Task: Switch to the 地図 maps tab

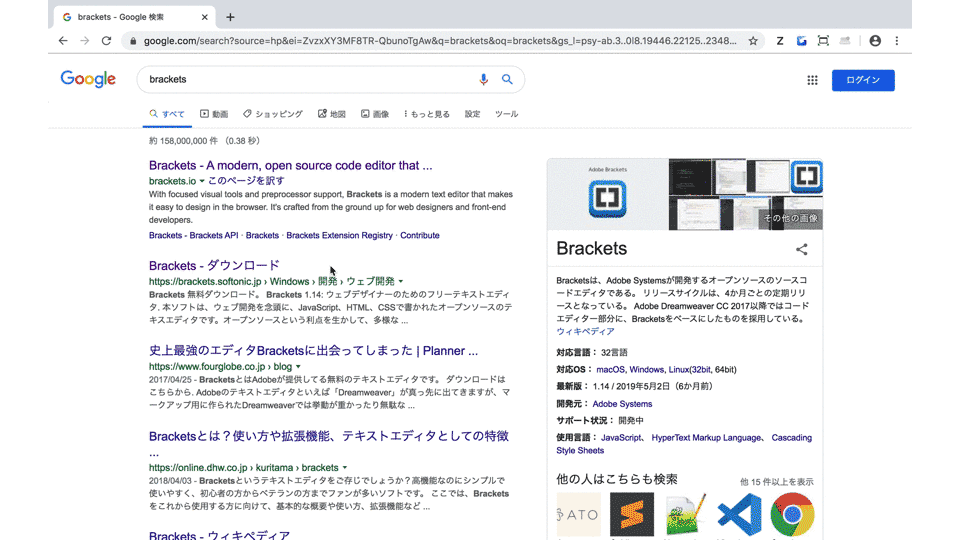Action: coord(331,114)
